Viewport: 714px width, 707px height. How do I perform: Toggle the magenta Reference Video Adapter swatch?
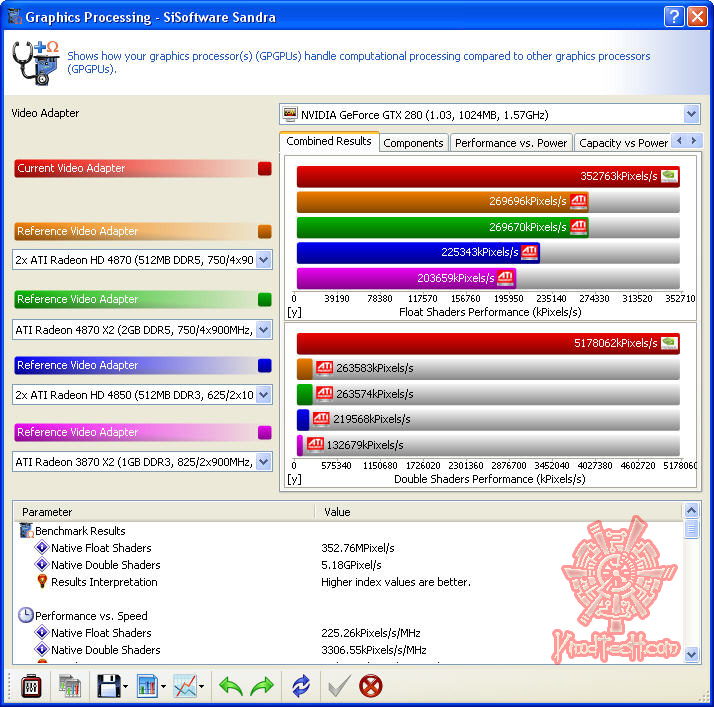[265, 432]
